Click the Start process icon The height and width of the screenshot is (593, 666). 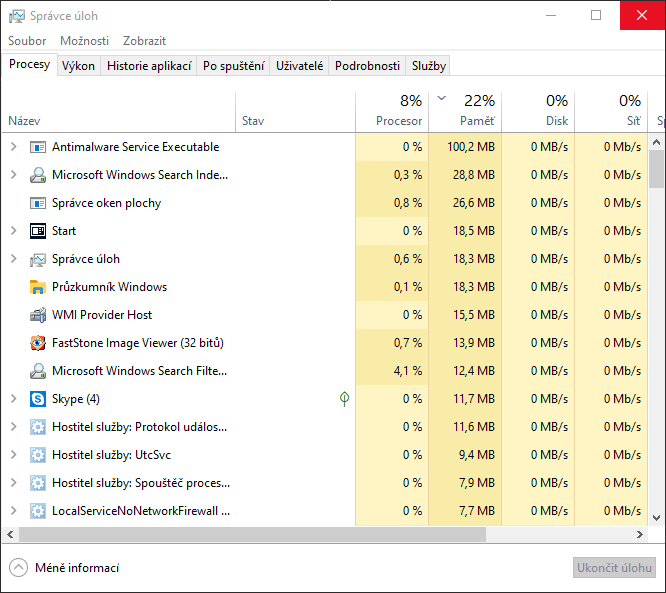click(38, 231)
